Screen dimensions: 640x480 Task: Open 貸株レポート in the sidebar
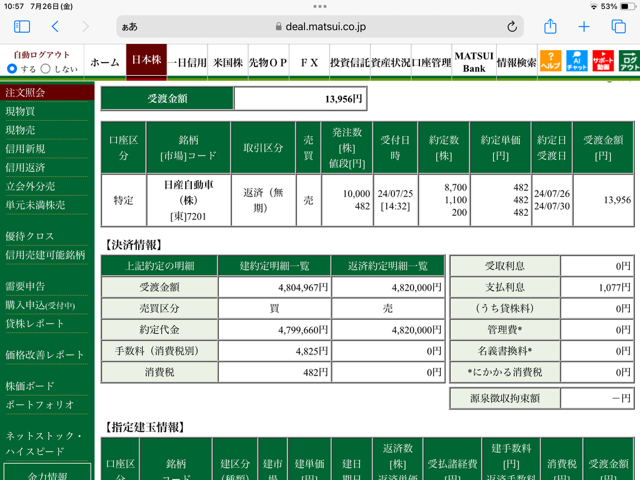(x=35, y=324)
